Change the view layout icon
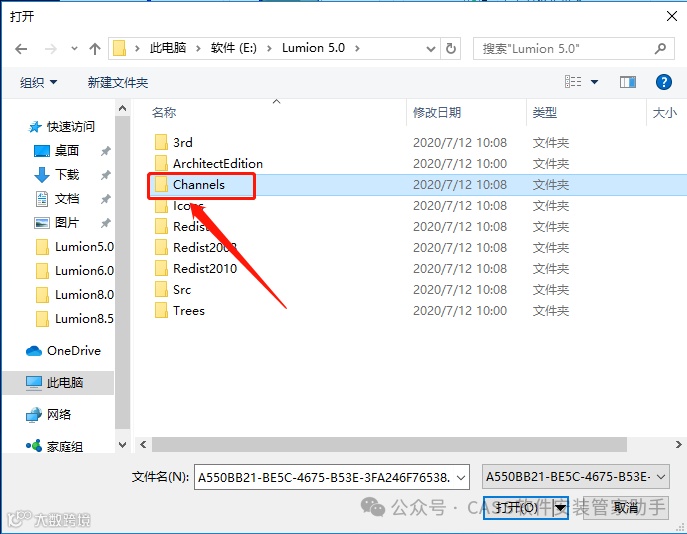Image resolution: width=687 pixels, height=534 pixels. pyautogui.click(x=573, y=82)
